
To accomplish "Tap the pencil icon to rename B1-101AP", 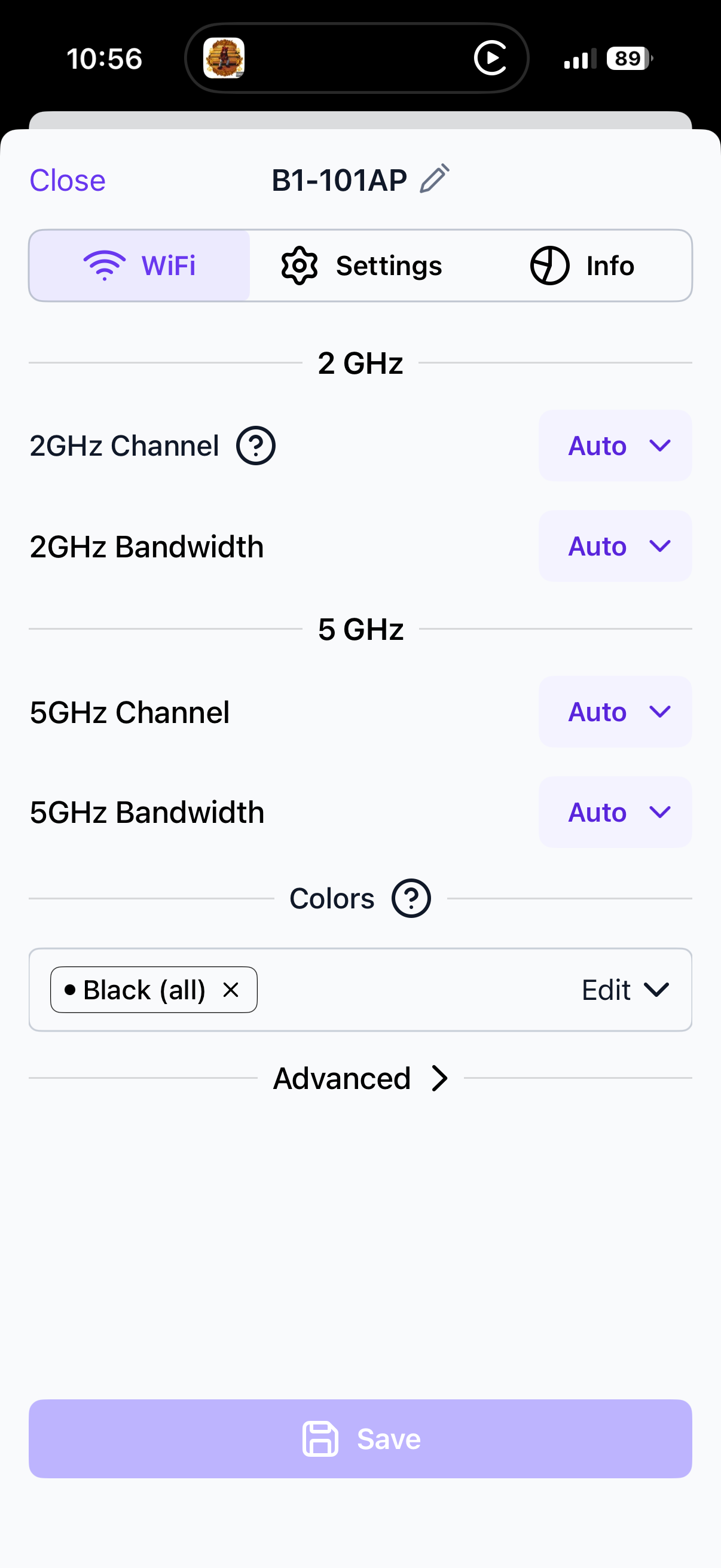I will click(435, 179).
